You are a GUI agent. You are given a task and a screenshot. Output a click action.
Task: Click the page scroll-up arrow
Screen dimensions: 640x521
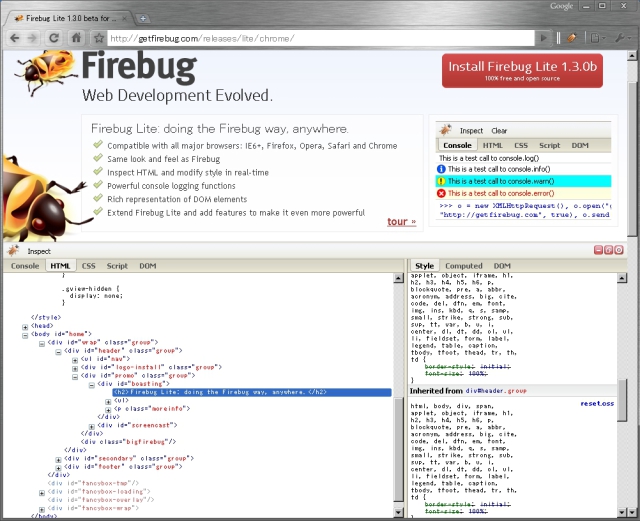pyautogui.click(x=632, y=55)
